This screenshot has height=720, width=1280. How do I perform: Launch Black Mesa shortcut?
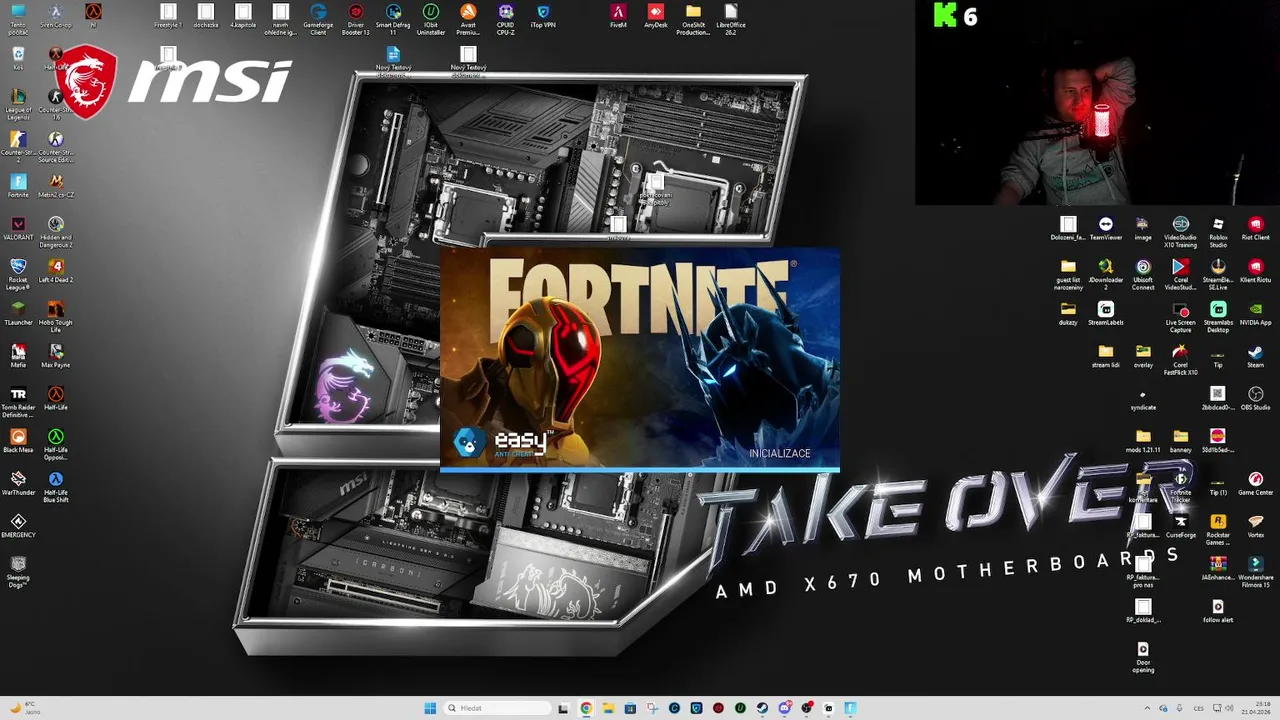coord(18,441)
